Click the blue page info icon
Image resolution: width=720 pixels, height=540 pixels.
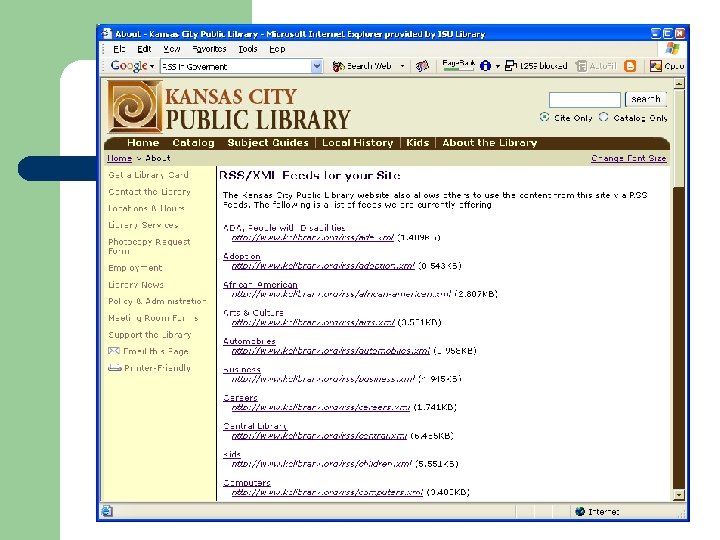485,66
